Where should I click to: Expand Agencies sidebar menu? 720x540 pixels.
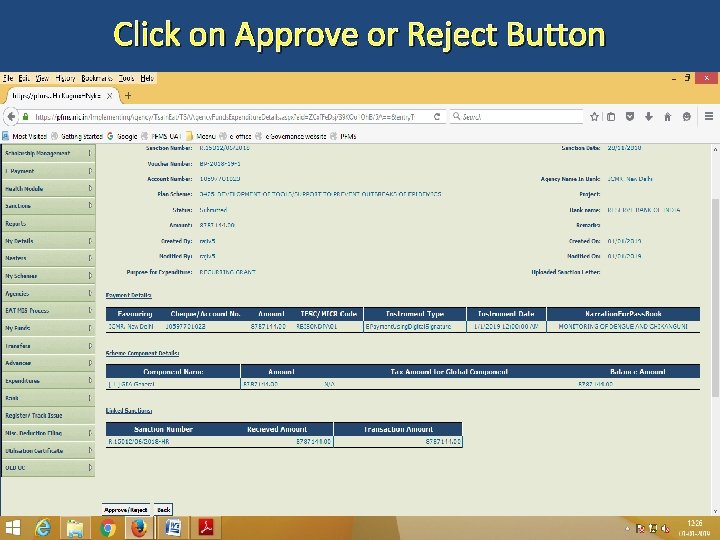pyautogui.click(x=48, y=293)
